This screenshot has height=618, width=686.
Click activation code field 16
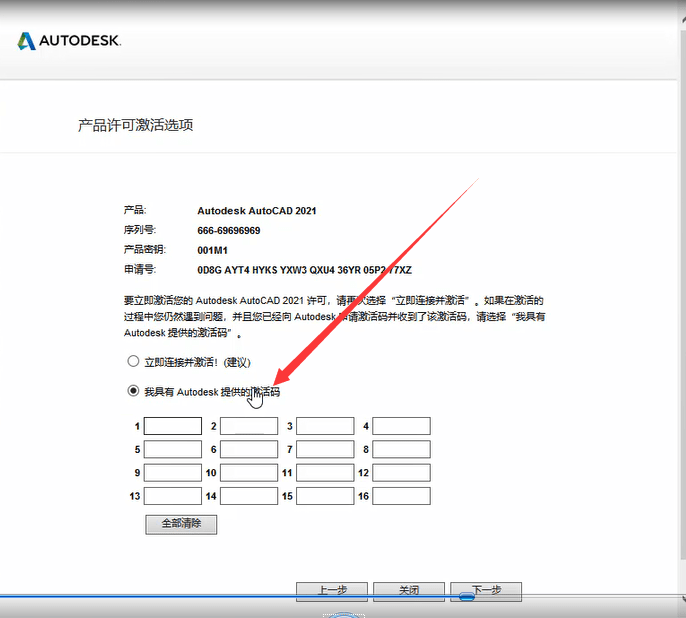pos(401,496)
